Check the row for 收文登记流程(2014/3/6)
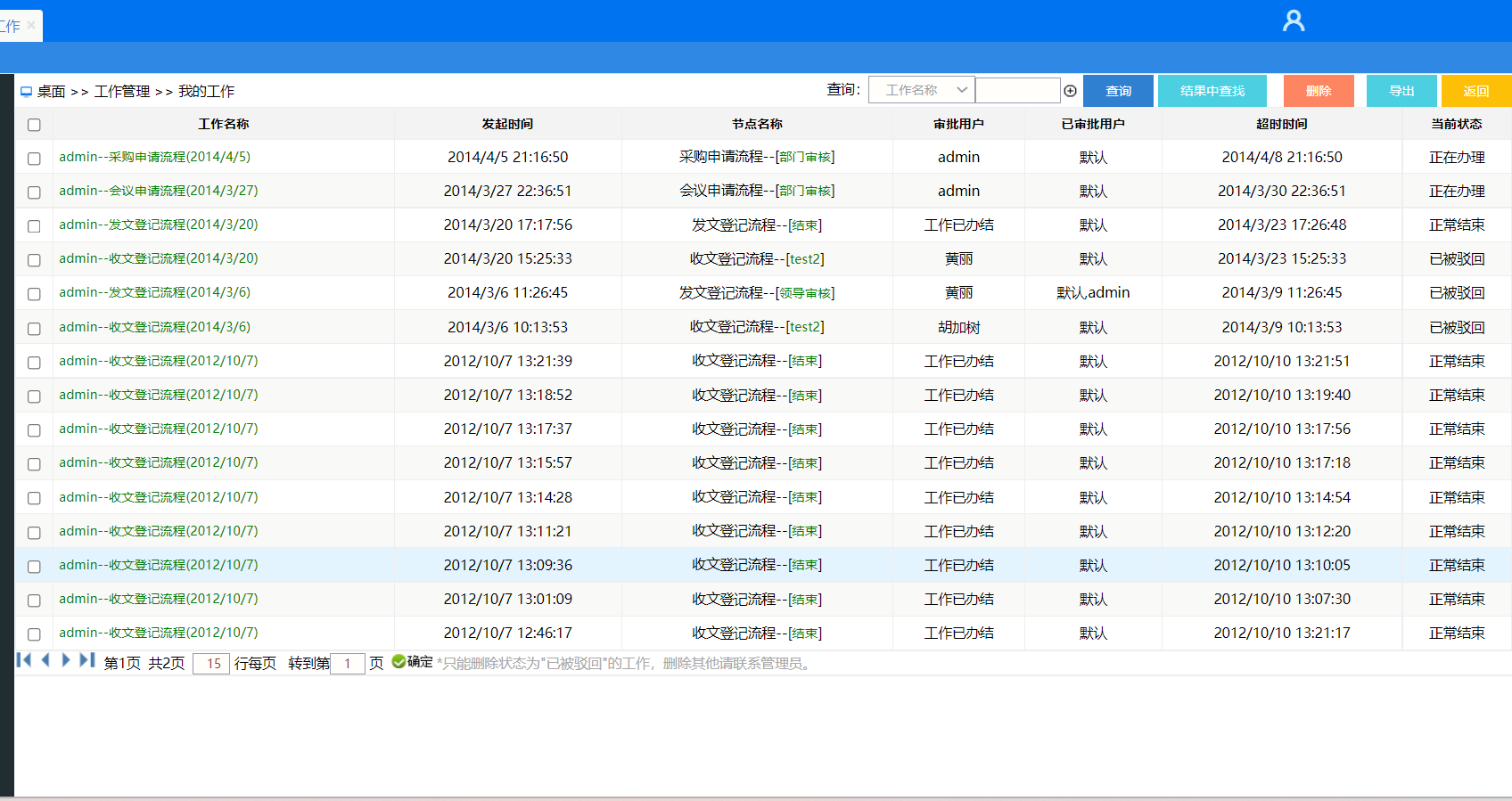 [x=34, y=329]
